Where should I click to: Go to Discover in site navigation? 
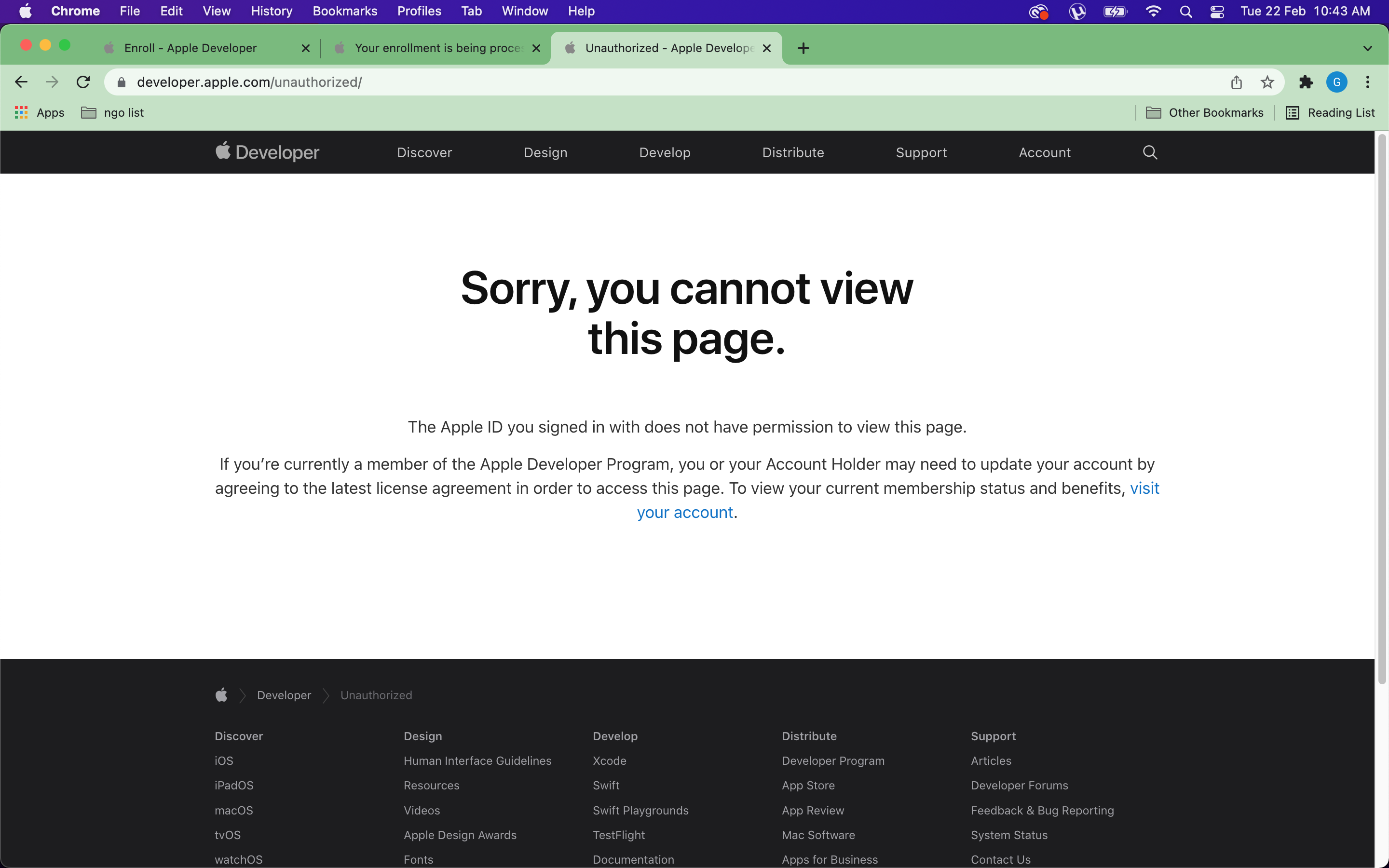tap(424, 152)
